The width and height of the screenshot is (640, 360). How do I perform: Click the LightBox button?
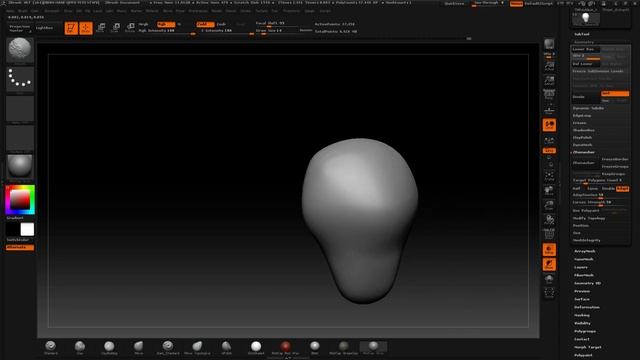[x=44, y=28]
